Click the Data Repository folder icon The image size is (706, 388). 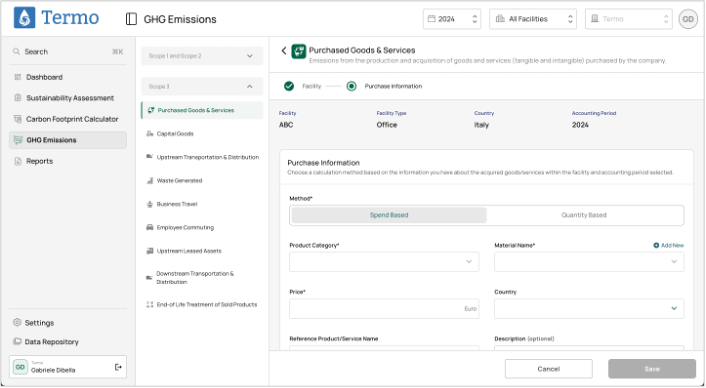coord(17,341)
